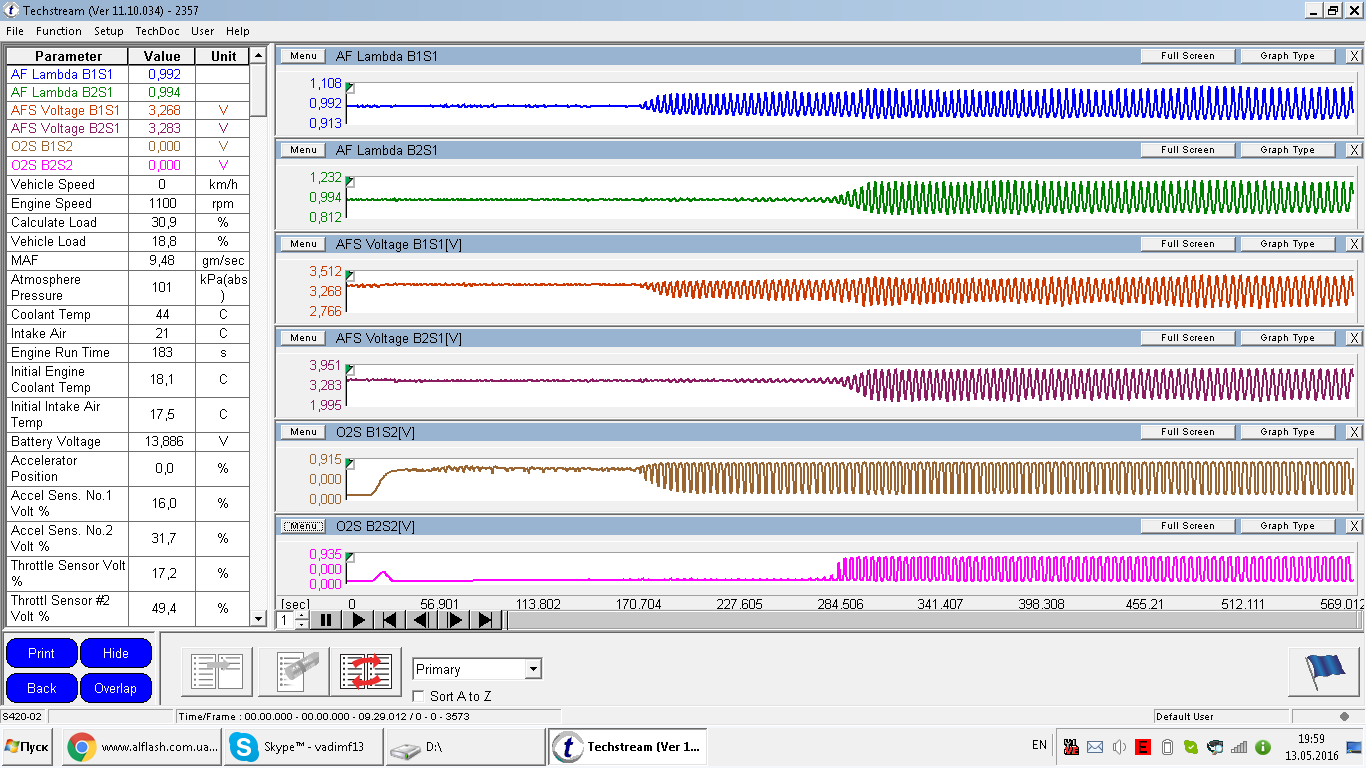Click the blue Overlap button

(x=115, y=688)
